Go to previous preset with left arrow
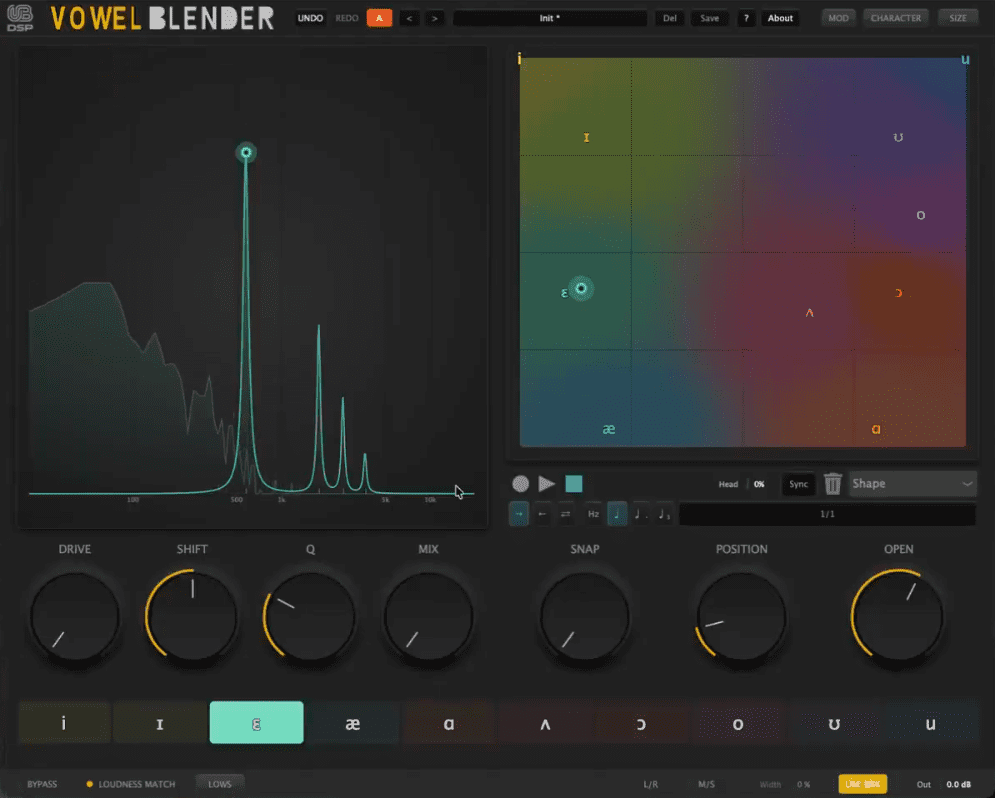Screen dimensions: 995x798 tap(409, 18)
